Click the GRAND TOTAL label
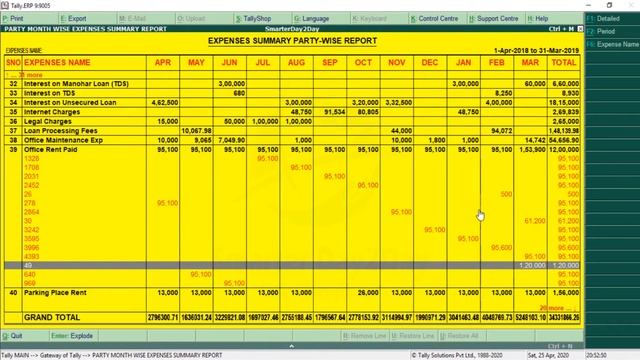This screenshot has width=640, height=360. (x=52, y=318)
